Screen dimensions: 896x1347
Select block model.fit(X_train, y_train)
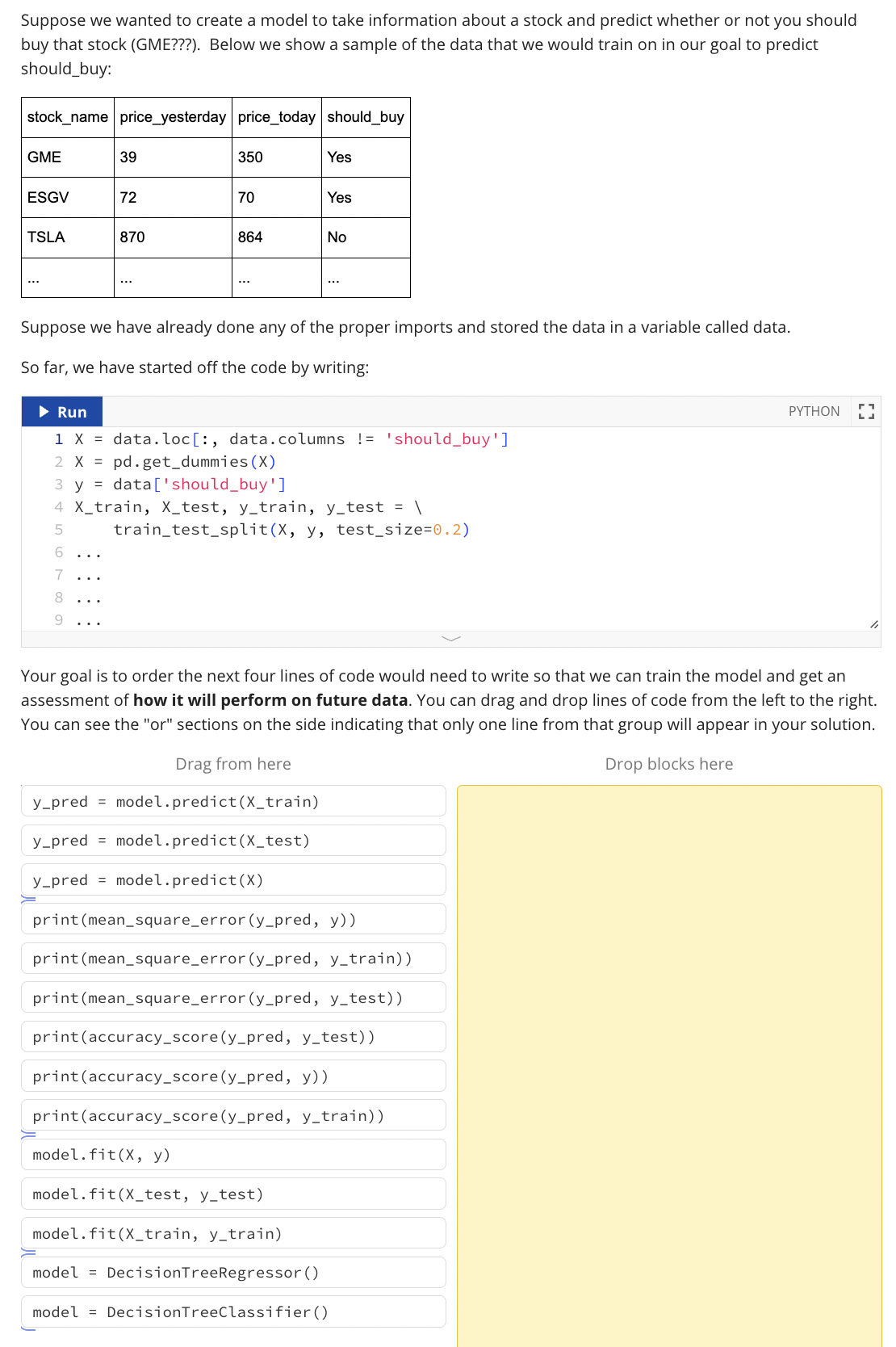click(233, 1233)
